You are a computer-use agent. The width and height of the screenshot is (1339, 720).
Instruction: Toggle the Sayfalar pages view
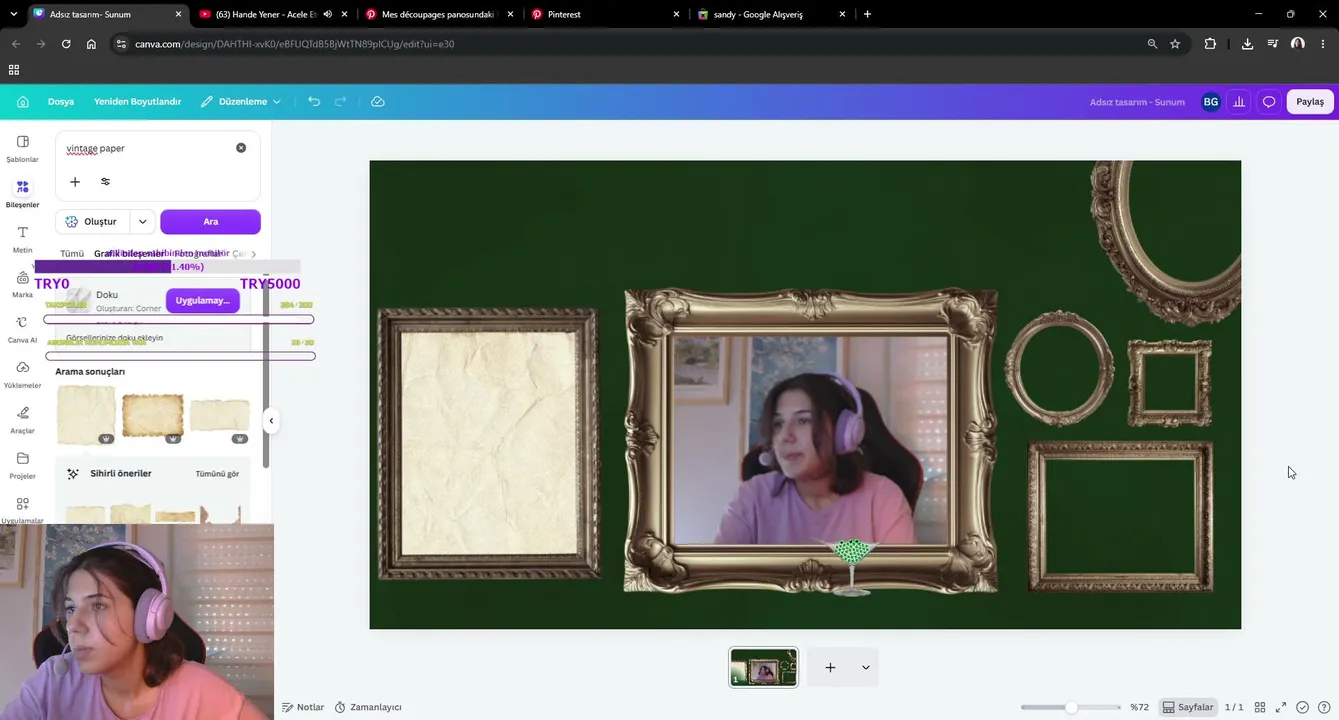[x=1188, y=707]
